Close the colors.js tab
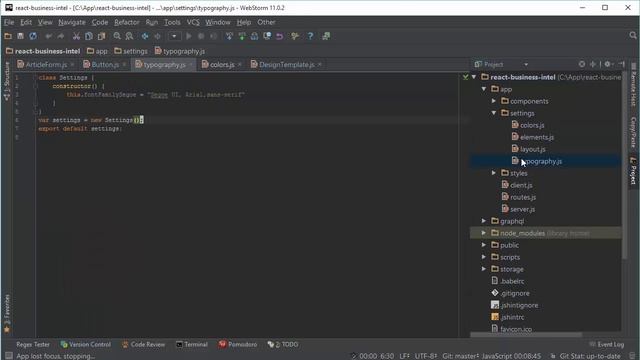Screen dimensions: 640x360 [240, 64]
